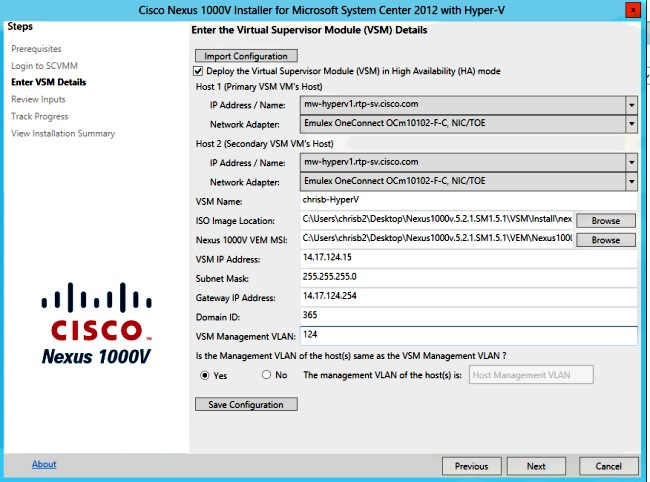
Task: Click the Nexus 1000V VEM MSI path field
Action: click(437, 239)
